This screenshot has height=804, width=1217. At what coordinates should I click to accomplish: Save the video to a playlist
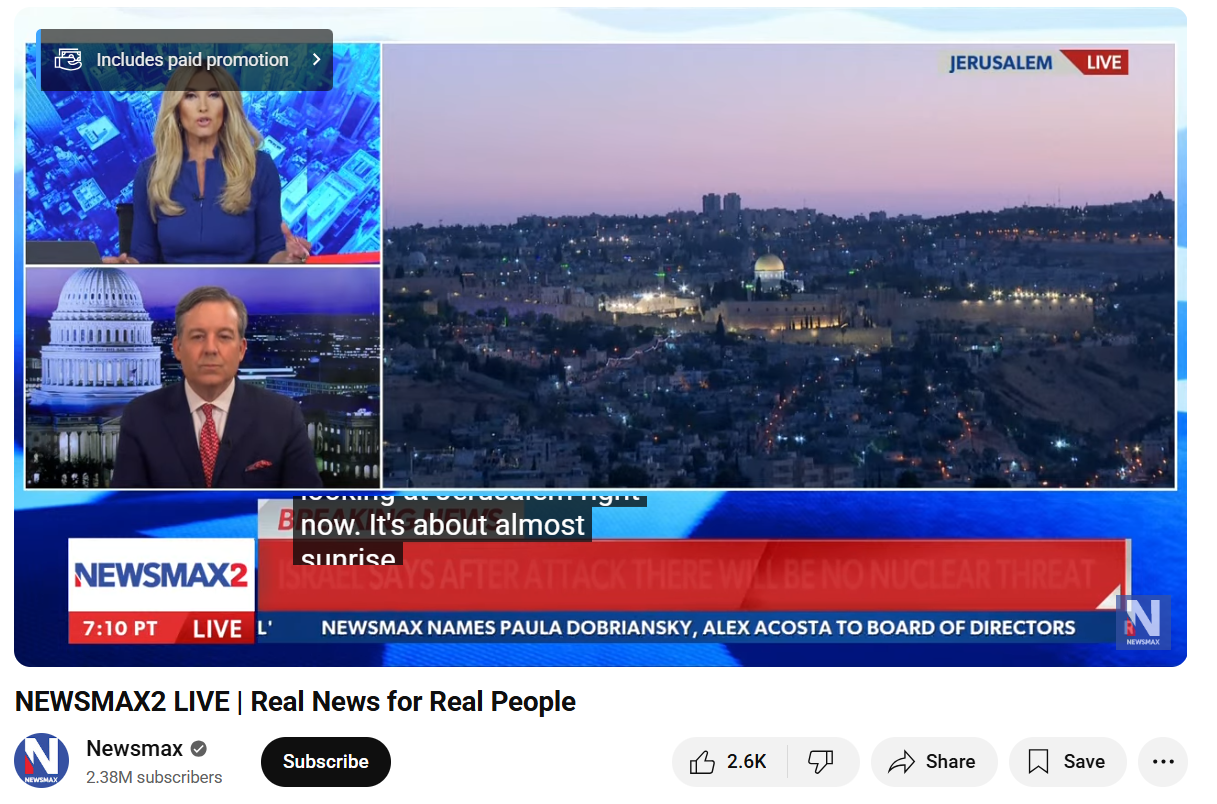click(1067, 762)
